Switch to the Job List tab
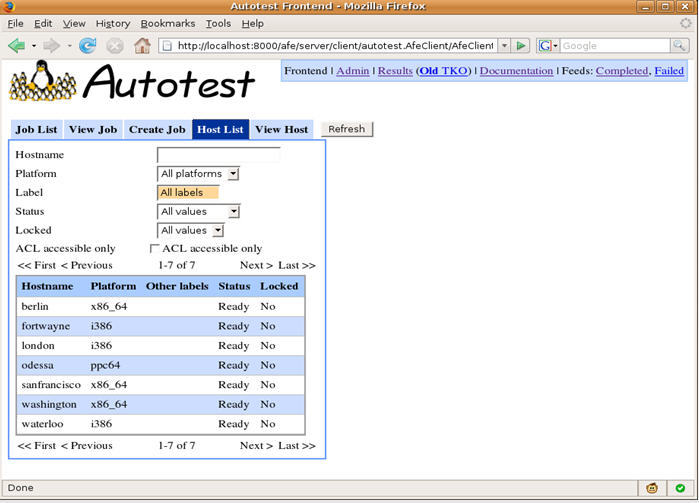The height and width of the screenshot is (503, 699). point(36,130)
